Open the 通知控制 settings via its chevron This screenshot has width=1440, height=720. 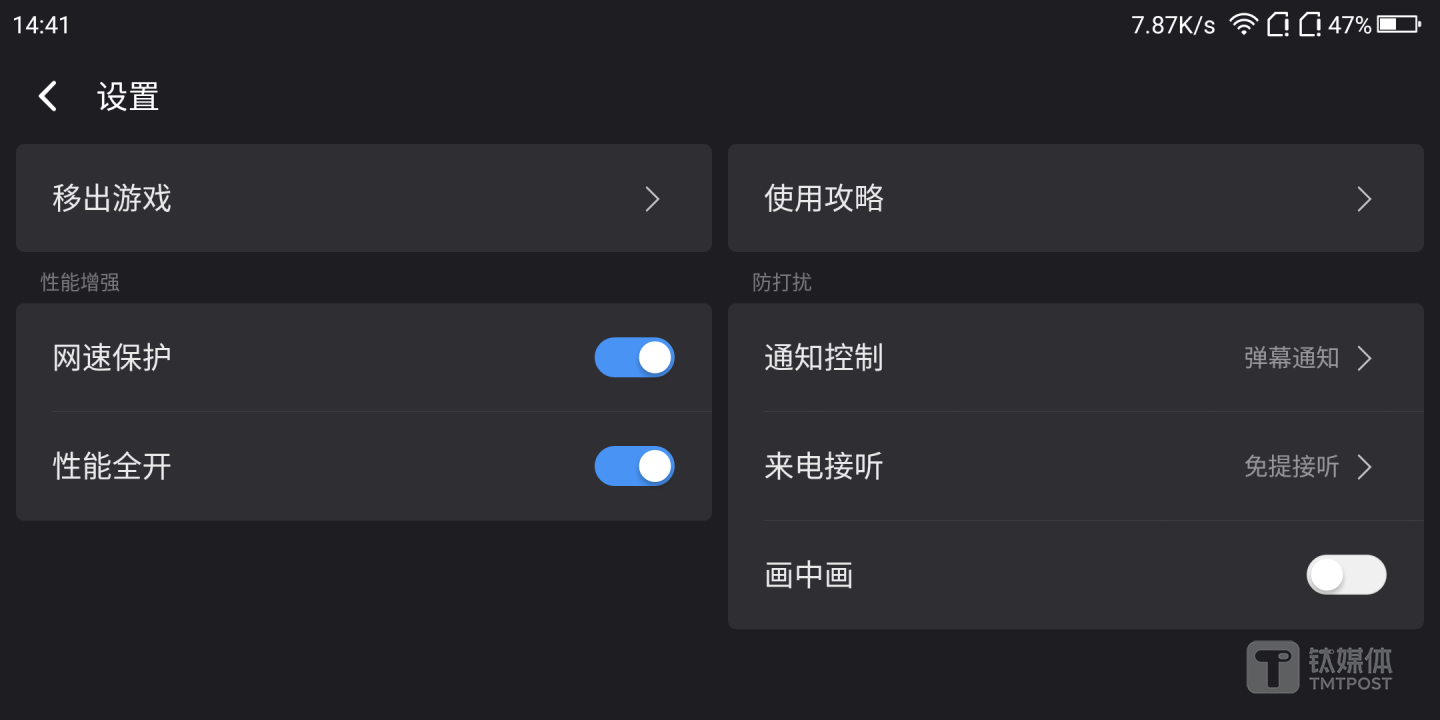(1364, 358)
